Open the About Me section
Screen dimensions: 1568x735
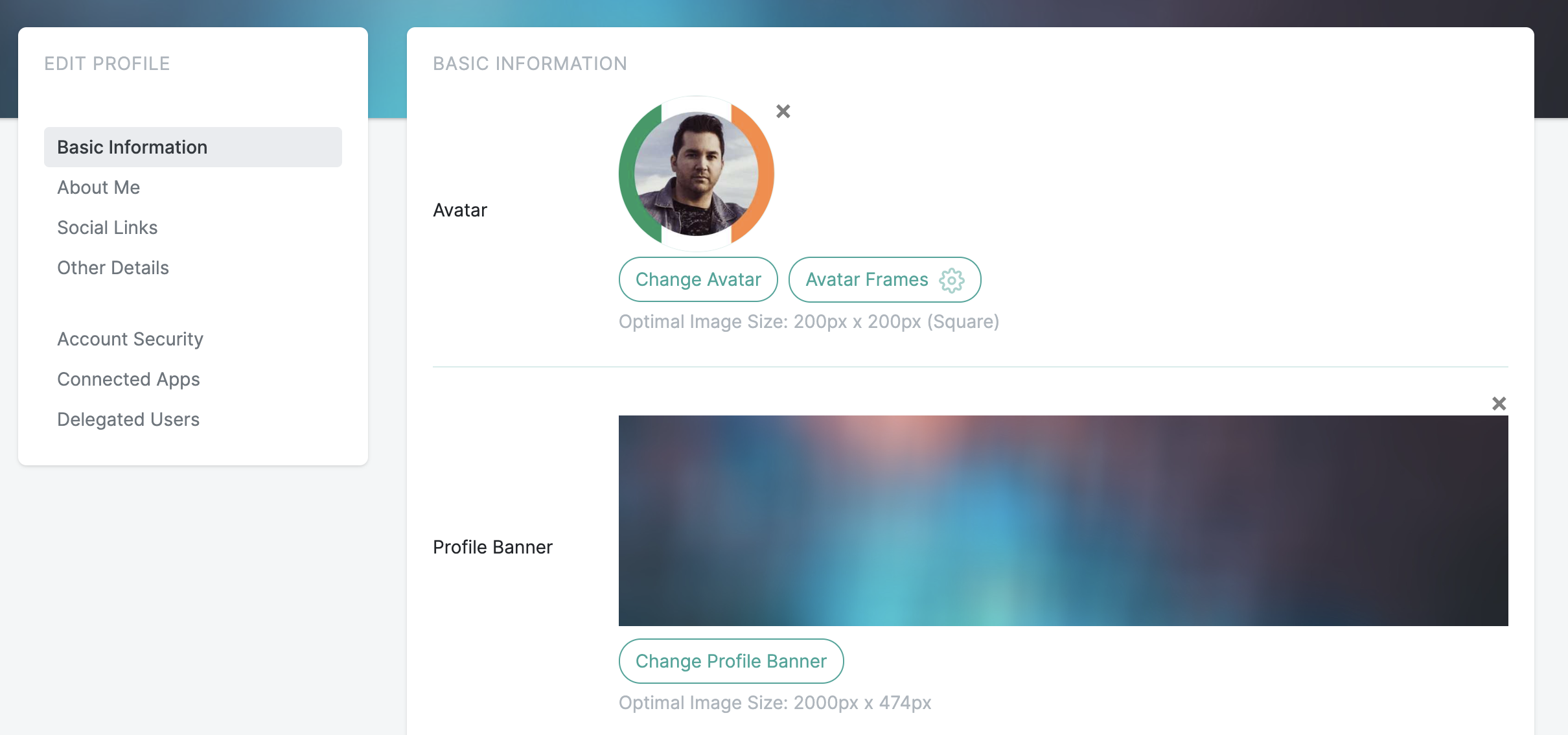98,187
